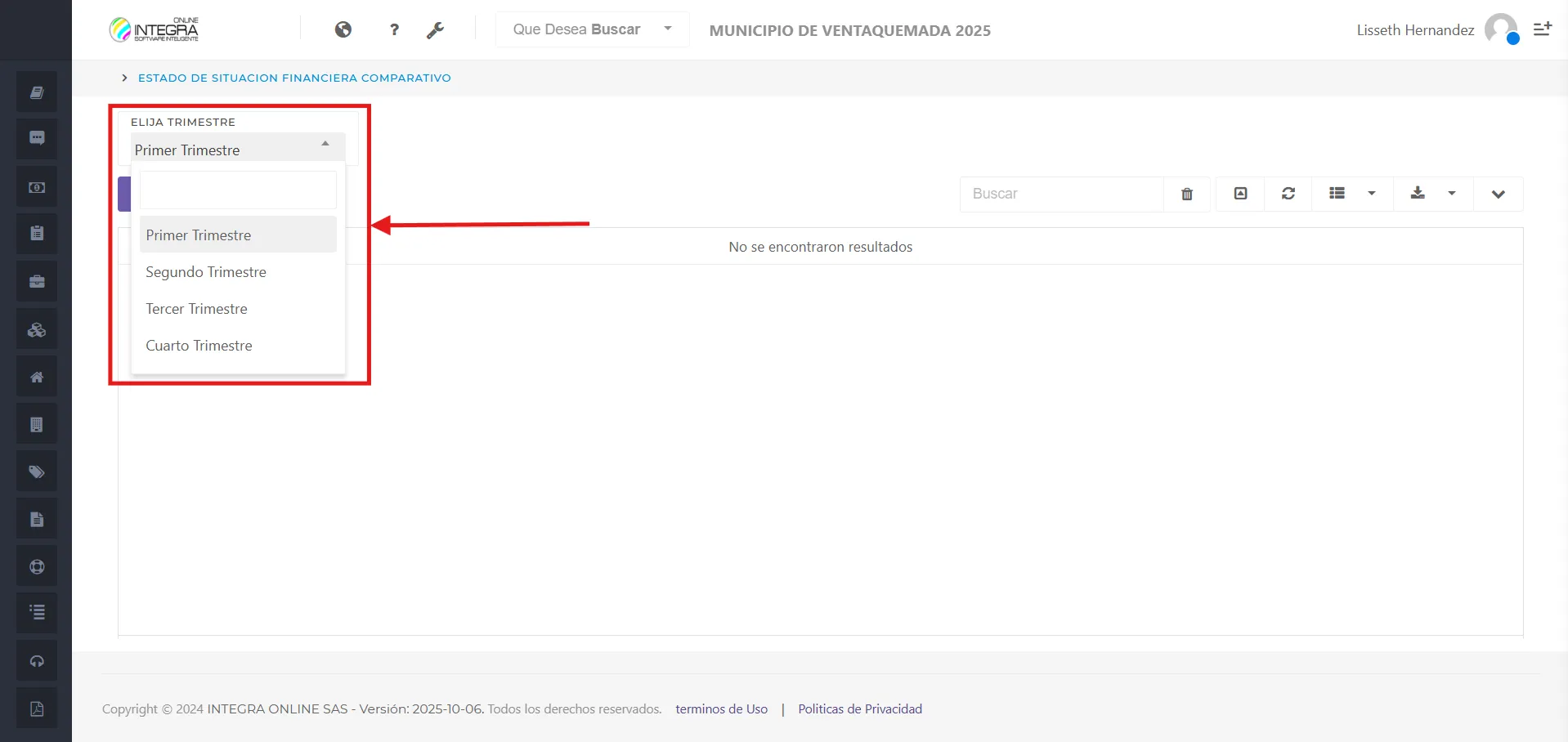Open Politicas de Privacidad link

point(860,709)
